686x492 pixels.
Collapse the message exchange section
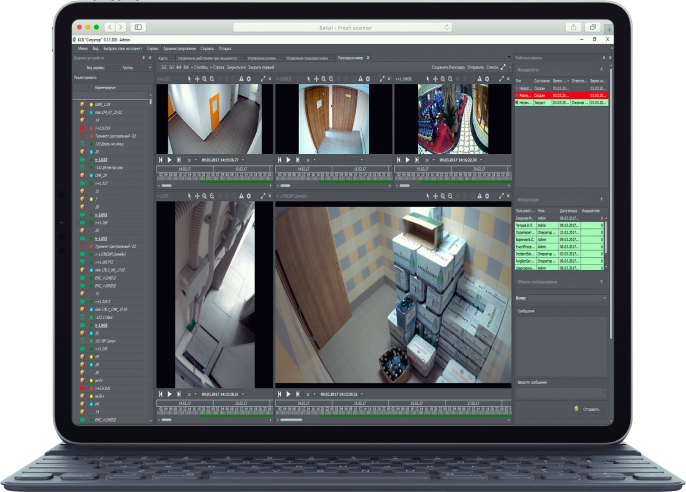pos(601,282)
